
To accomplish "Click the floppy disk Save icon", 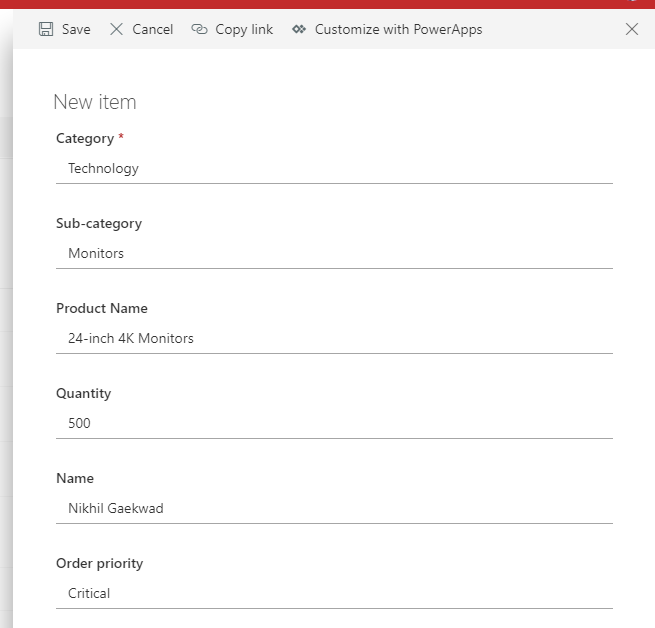I will pyautogui.click(x=46, y=30).
